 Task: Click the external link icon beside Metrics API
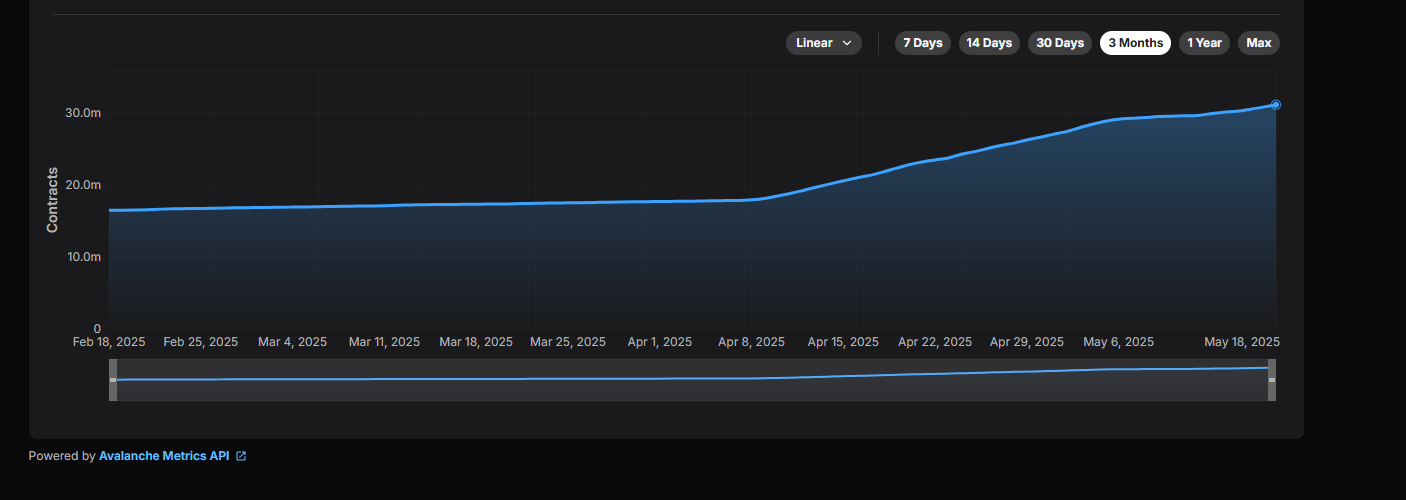[241, 456]
